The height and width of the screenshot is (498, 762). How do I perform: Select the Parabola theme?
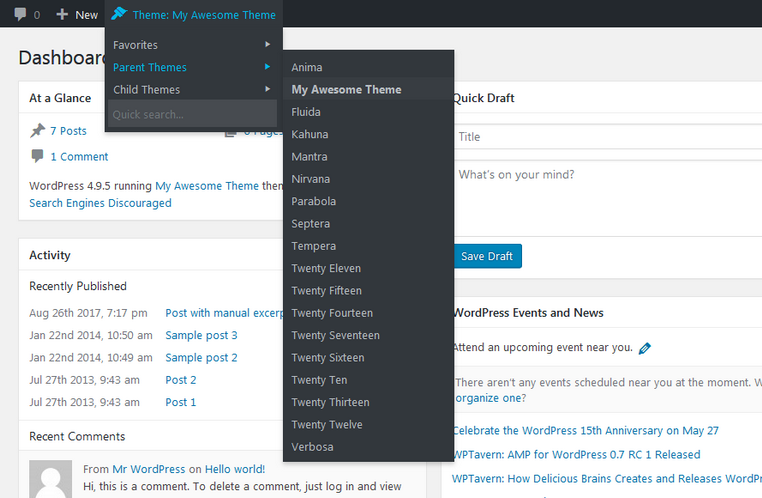[368, 201]
